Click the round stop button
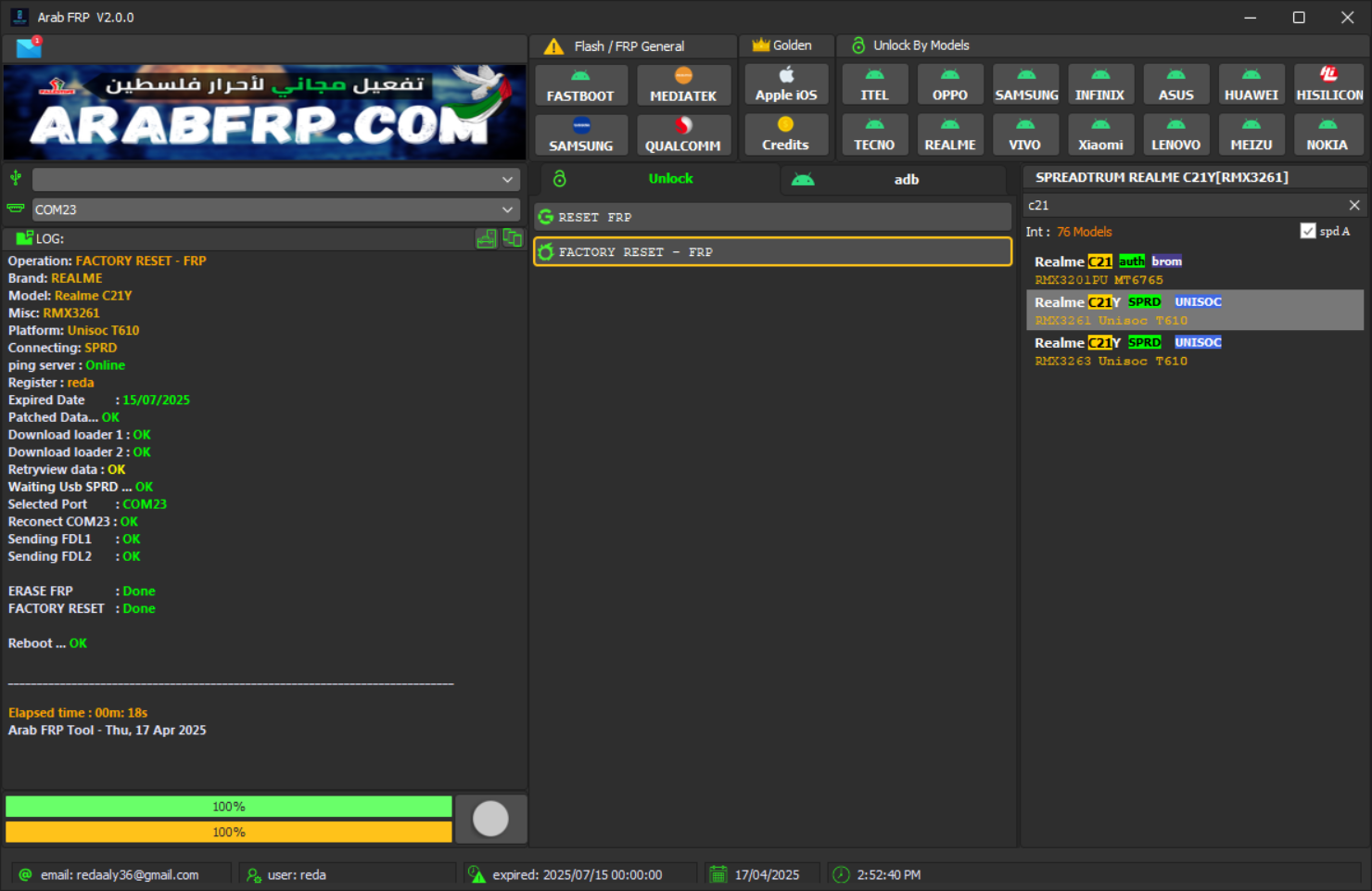This screenshot has width=1372, height=891. pos(490,819)
